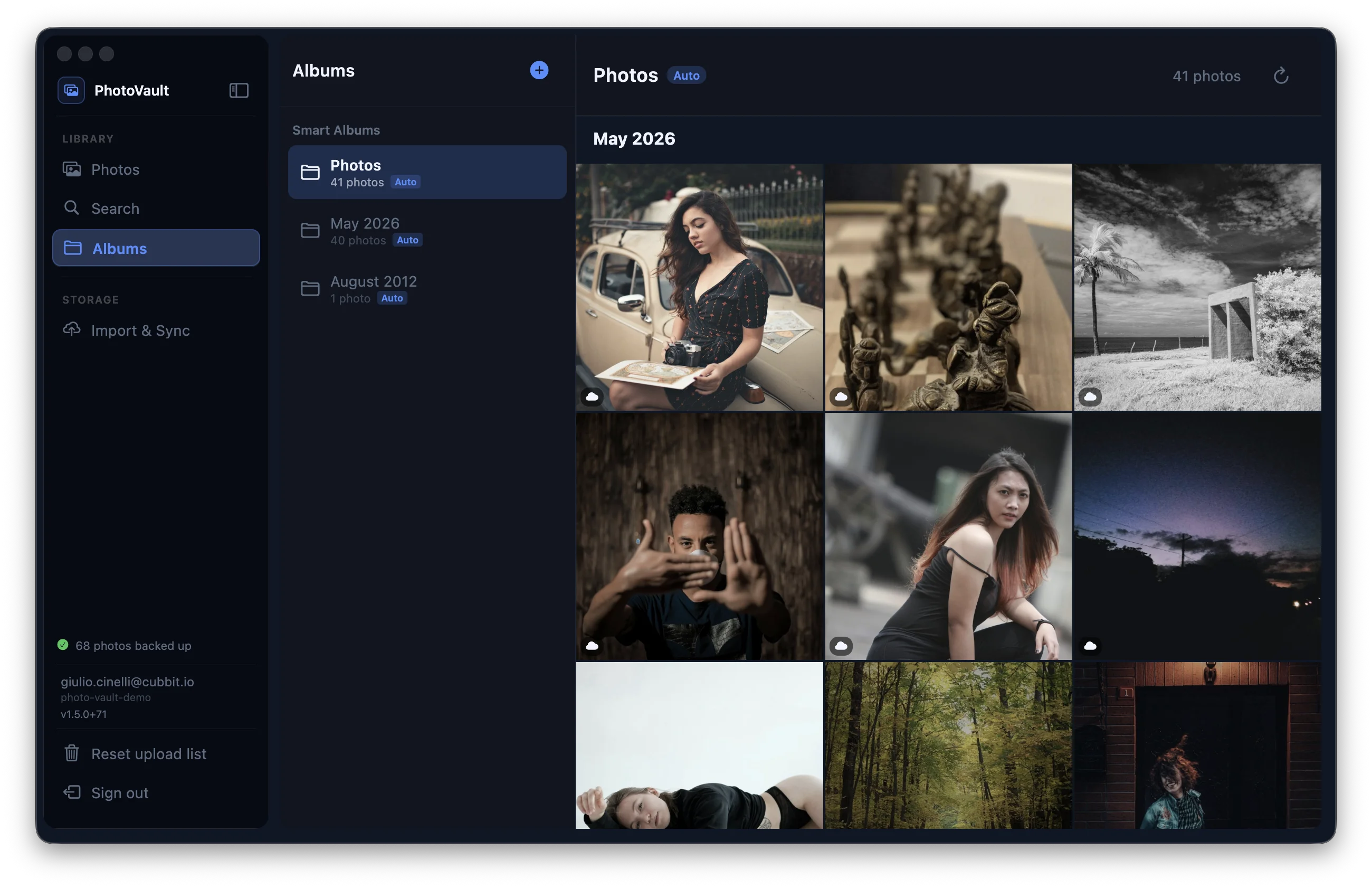1372x888 pixels.
Task: Click the Photos library icon in sidebar
Action: 71,169
